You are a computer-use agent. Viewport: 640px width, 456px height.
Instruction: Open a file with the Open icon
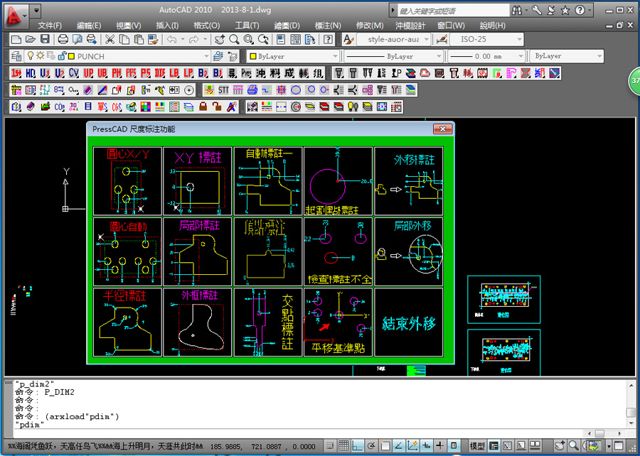point(30,40)
